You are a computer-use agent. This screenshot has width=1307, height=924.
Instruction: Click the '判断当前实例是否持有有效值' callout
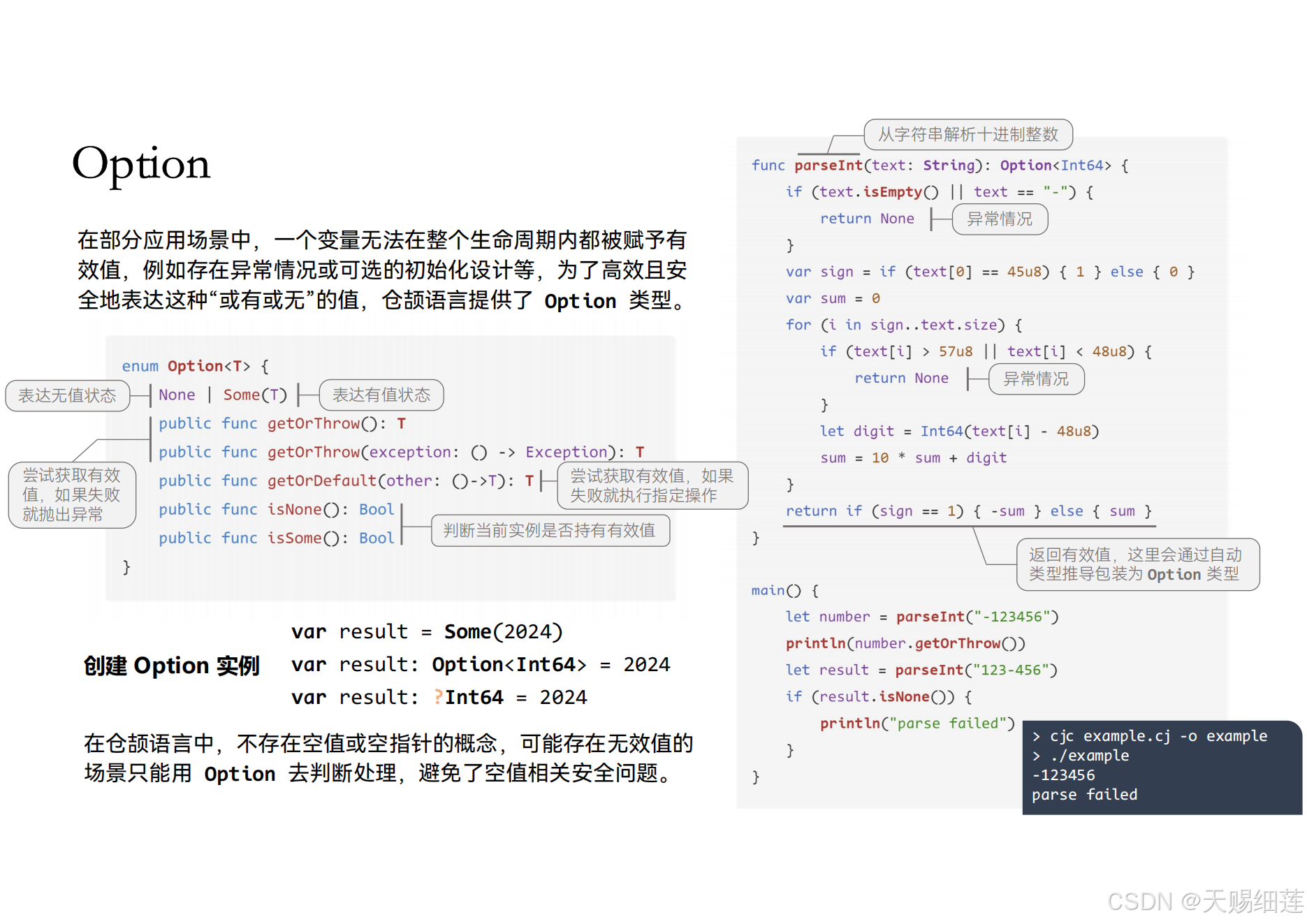pyautogui.click(x=550, y=530)
